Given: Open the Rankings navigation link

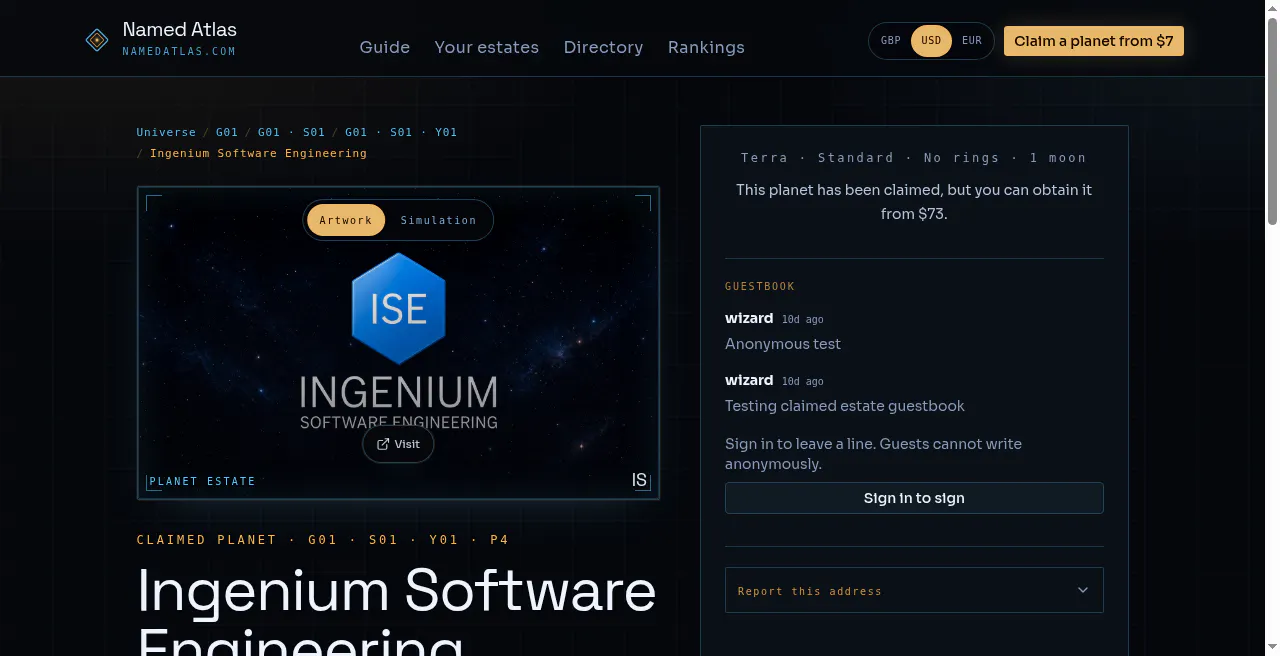Looking at the screenshot, I should click(706, 47).
